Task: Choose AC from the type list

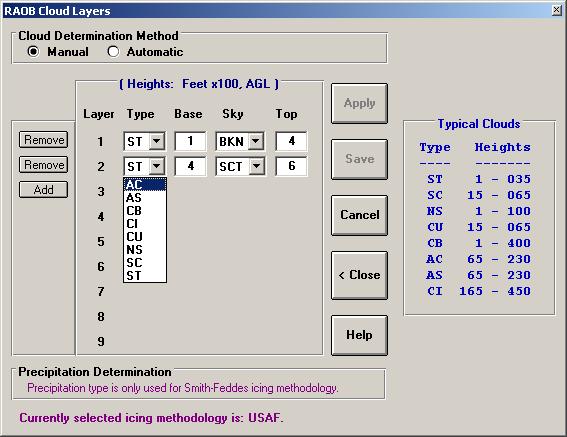Action: [x=145, y=184]
